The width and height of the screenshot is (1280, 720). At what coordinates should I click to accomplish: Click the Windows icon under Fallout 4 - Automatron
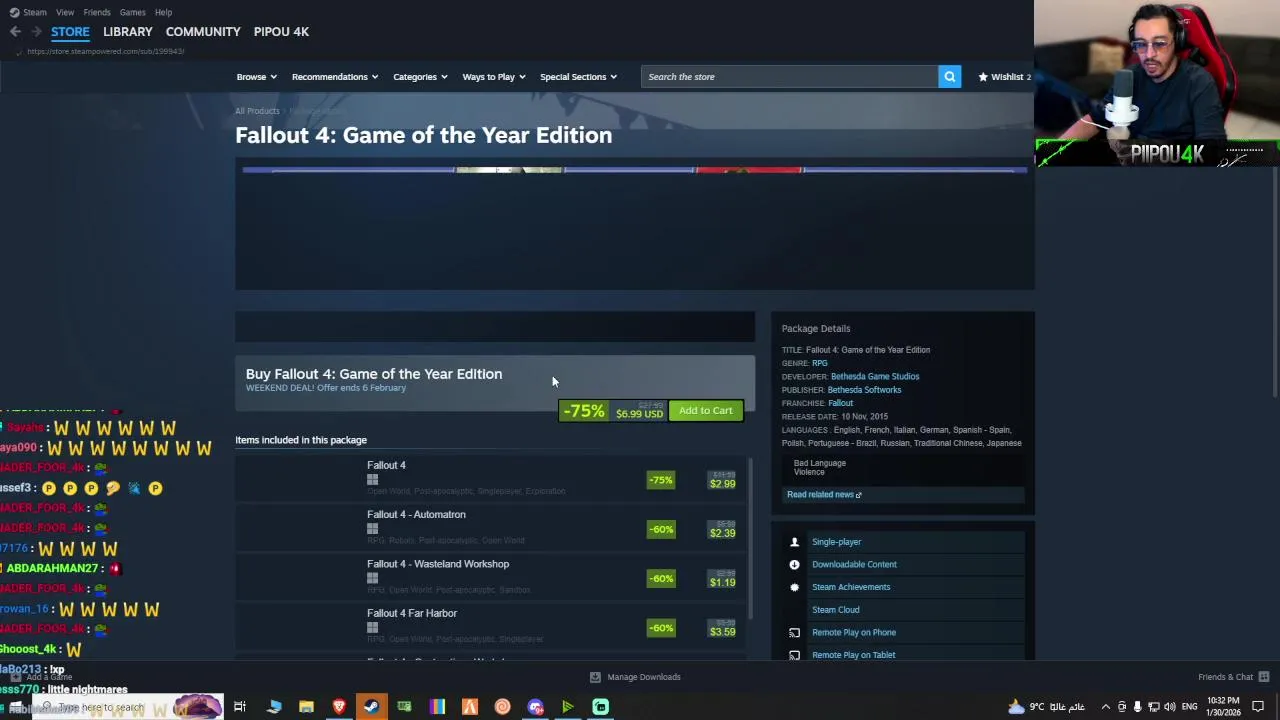coord(372,529)
